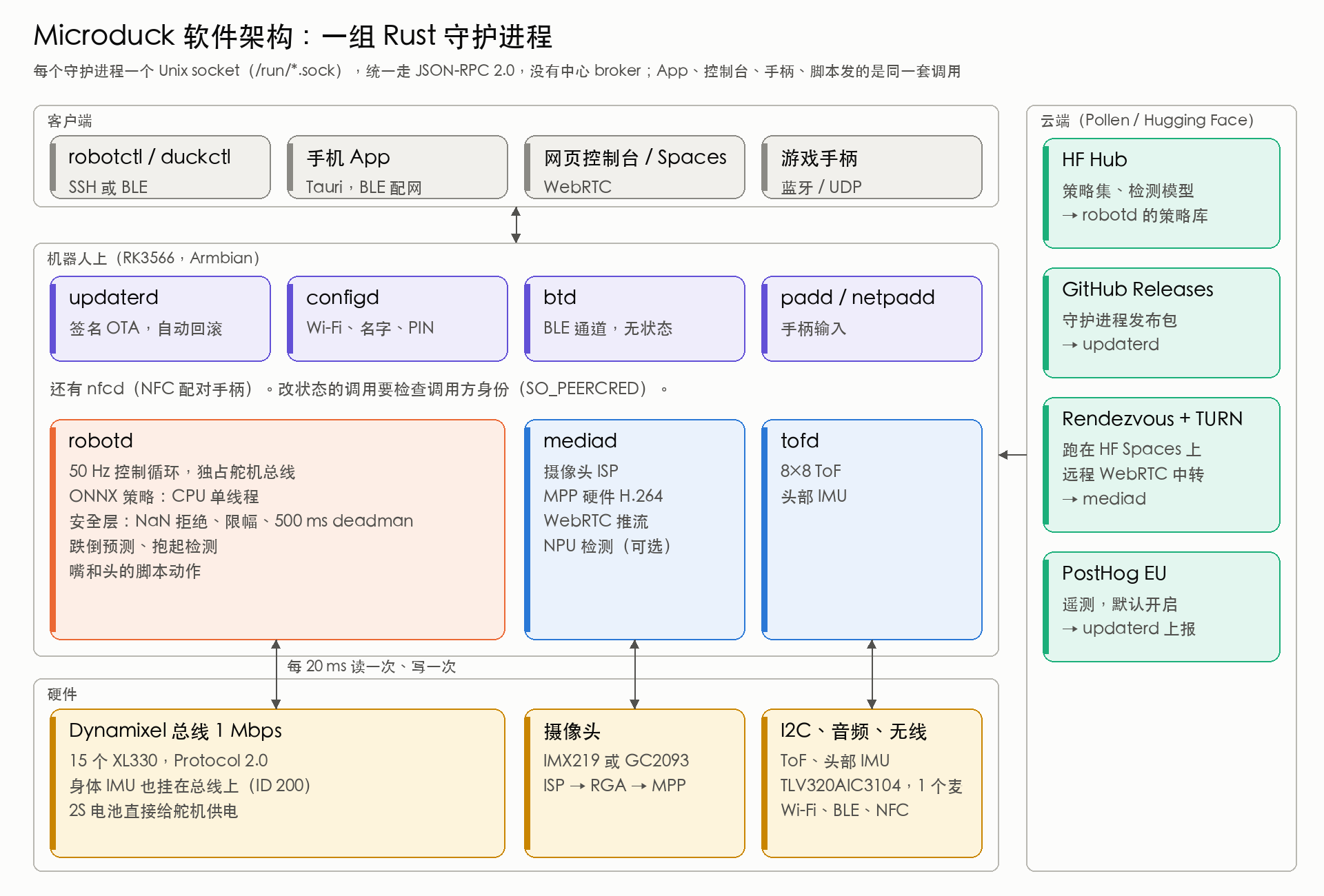Screen dimensions: 1324x896
Task: Select the HF Hub cloud box
Action: pyautogui.click(x=1161, y=194)
